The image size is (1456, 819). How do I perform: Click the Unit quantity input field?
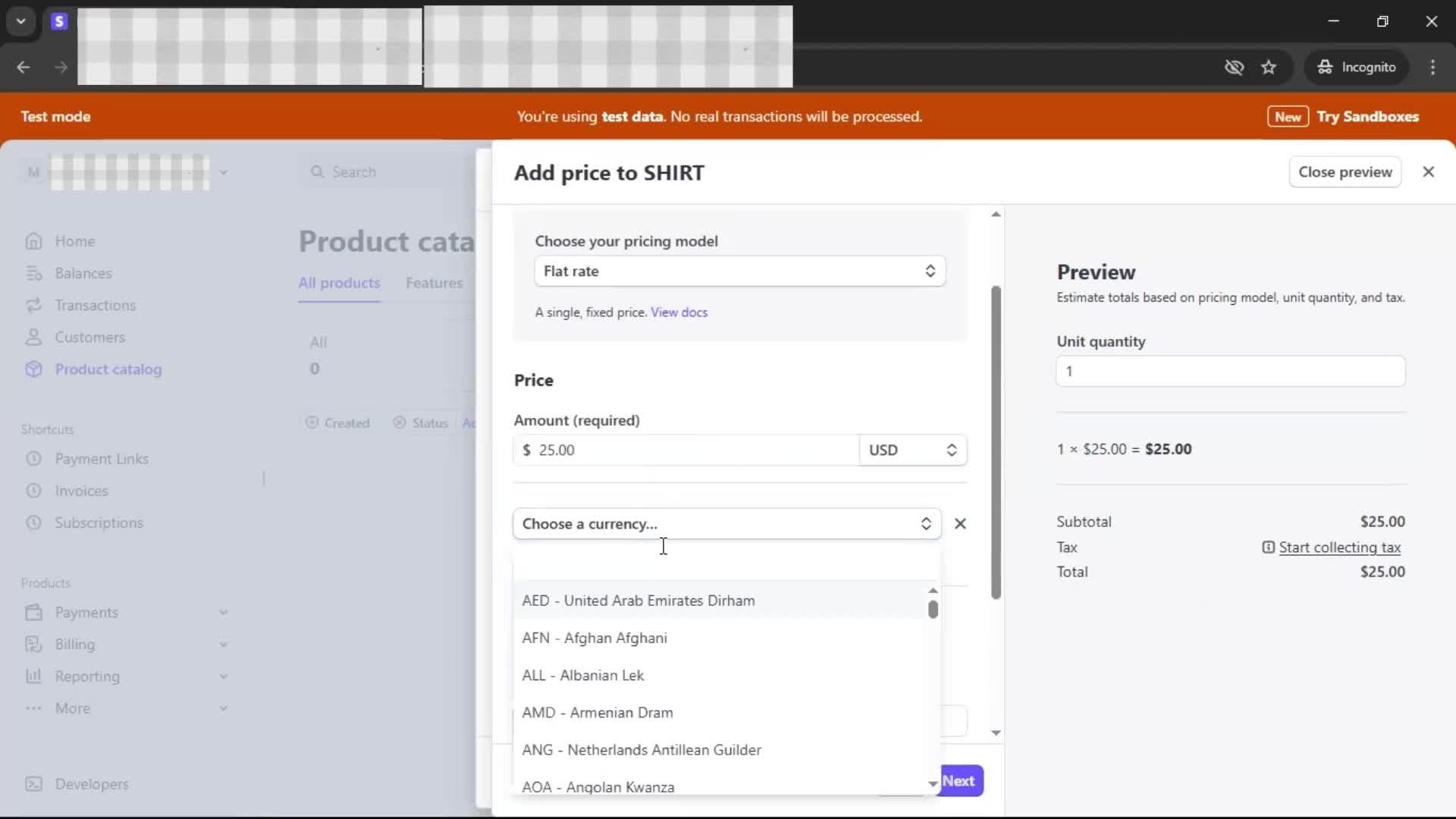tap(1230, 372)
